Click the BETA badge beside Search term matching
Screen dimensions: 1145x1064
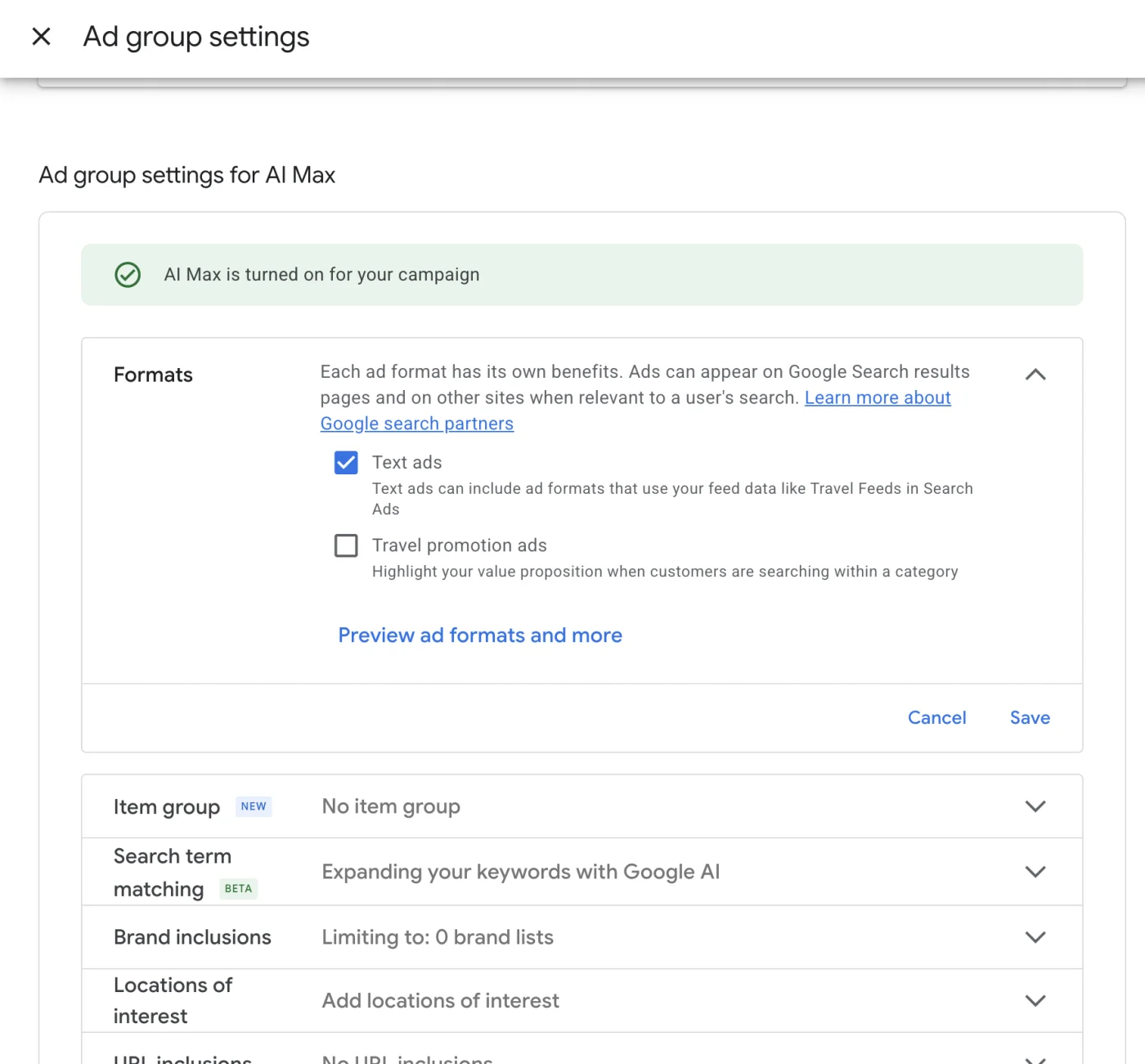(238, 889)
